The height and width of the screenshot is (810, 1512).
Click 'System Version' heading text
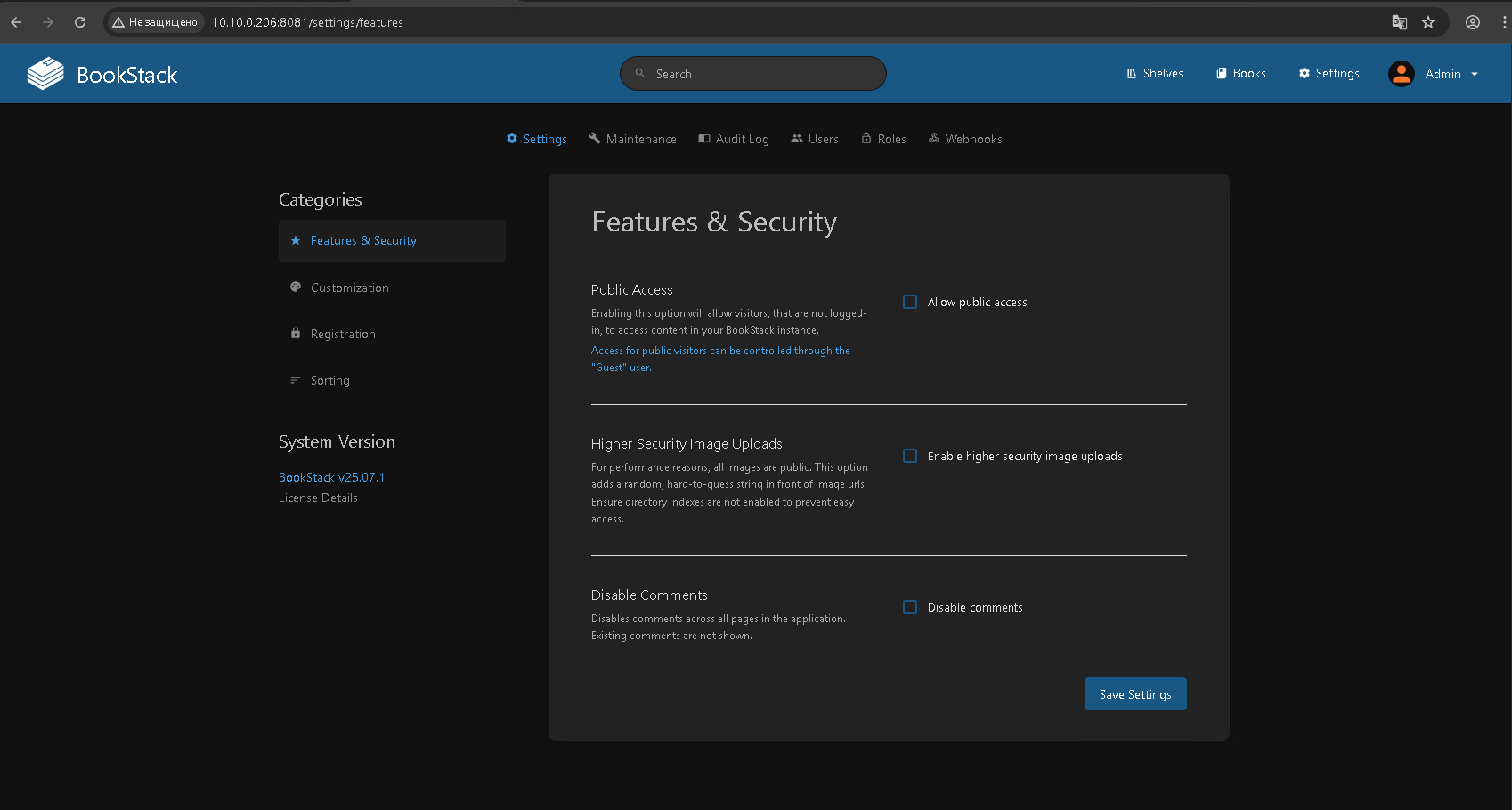pyautogui.click(x=337, y=441)
